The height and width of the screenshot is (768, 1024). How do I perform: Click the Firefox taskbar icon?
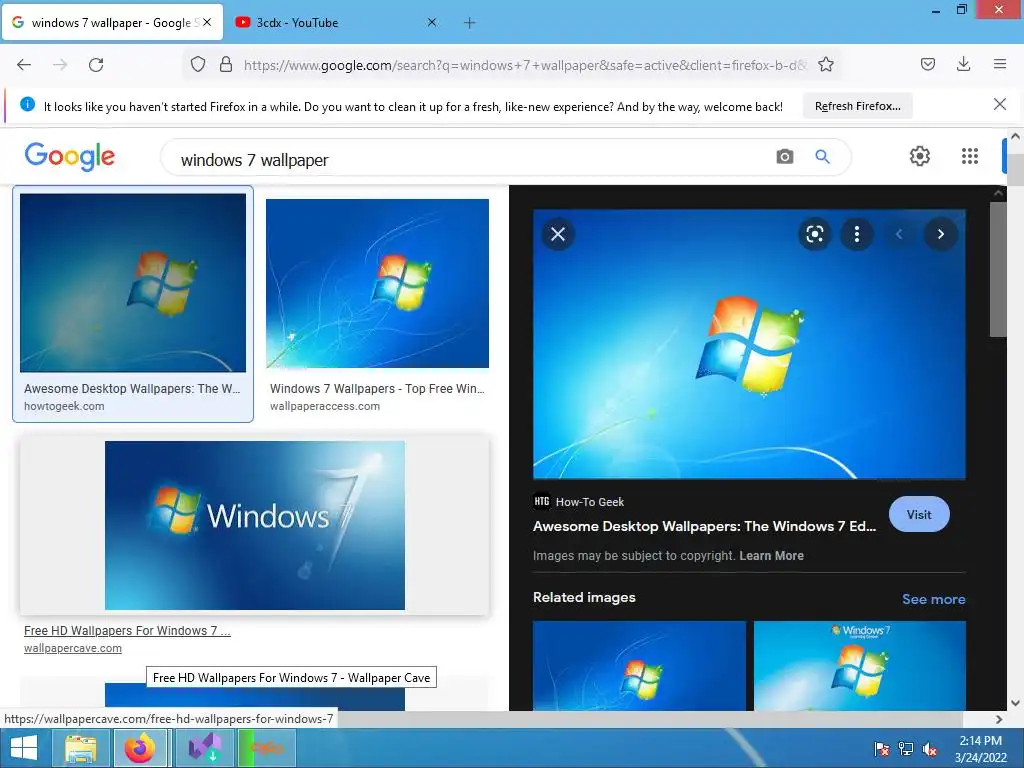point(140,748)
